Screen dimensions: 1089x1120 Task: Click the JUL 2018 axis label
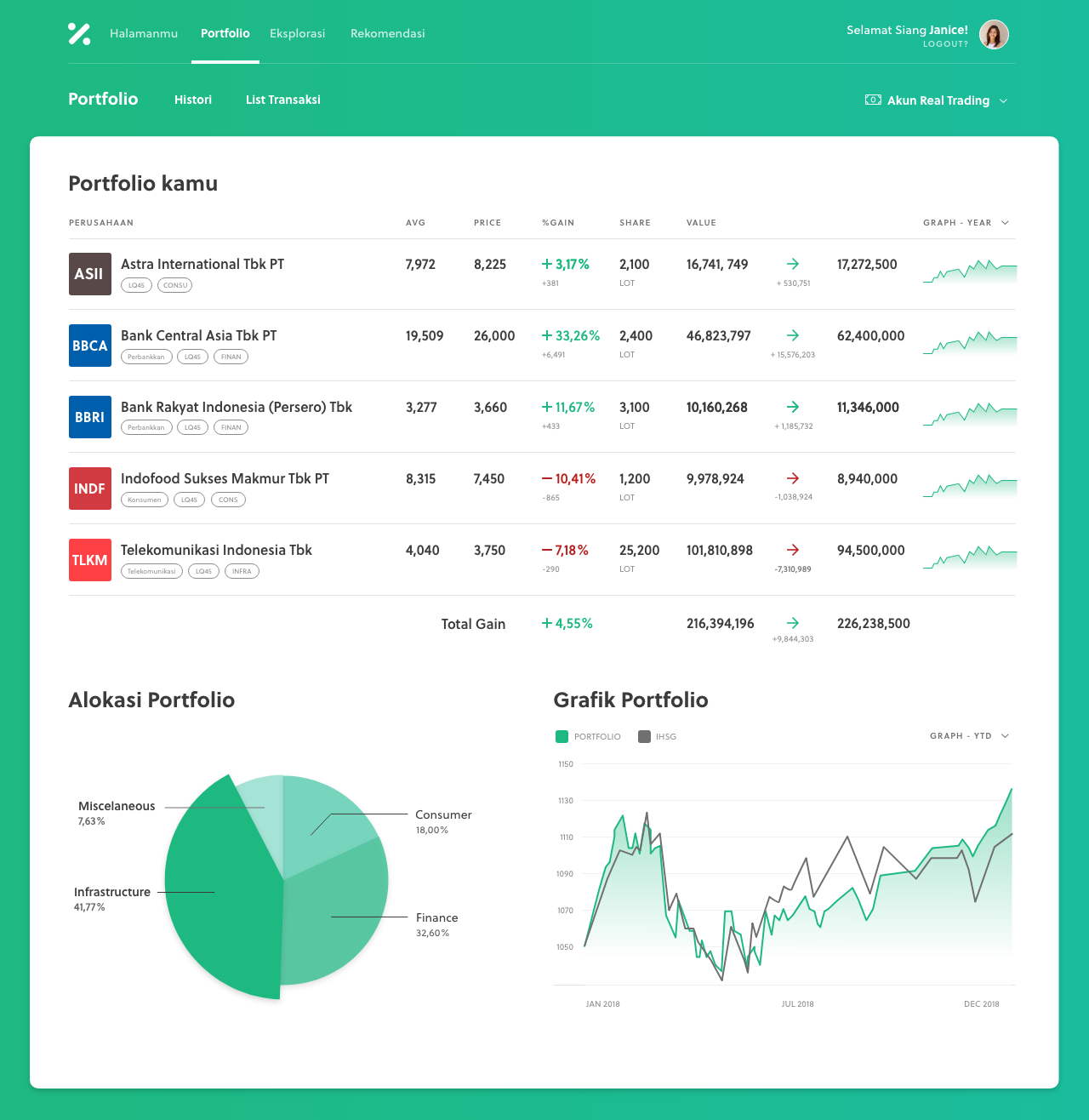pyautogui.click(x=798, y=1004)
